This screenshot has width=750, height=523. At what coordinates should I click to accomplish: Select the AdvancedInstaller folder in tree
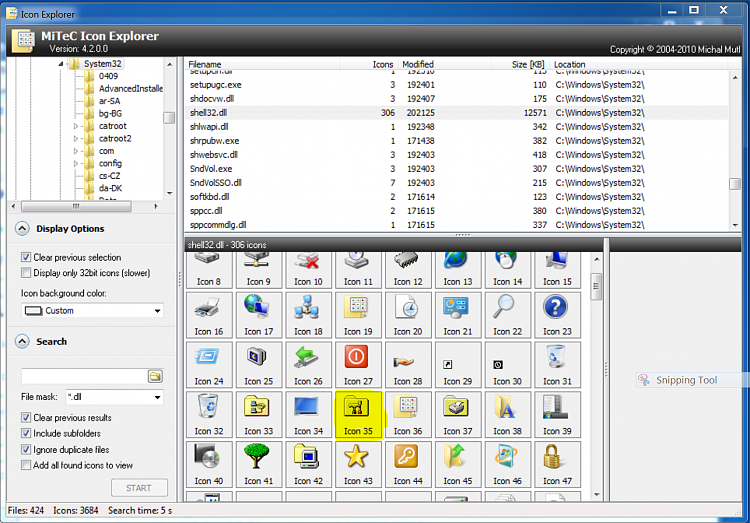[x=130, y=89]
